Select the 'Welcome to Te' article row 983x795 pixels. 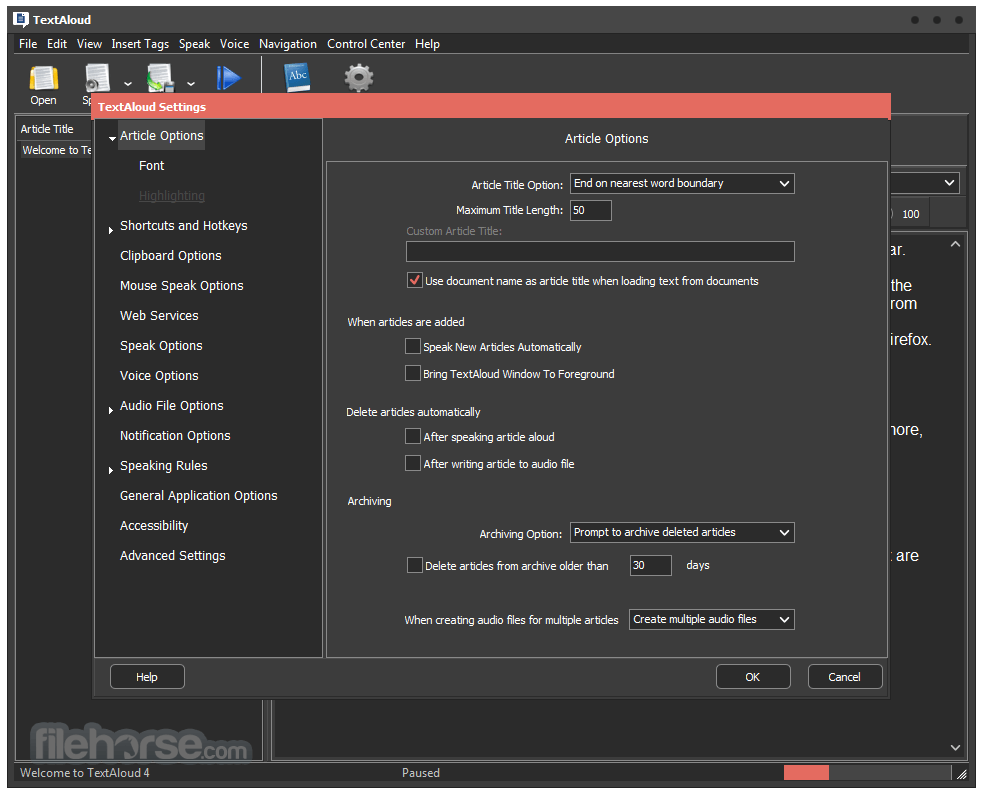pyautogui.click(x=56, y=150)
